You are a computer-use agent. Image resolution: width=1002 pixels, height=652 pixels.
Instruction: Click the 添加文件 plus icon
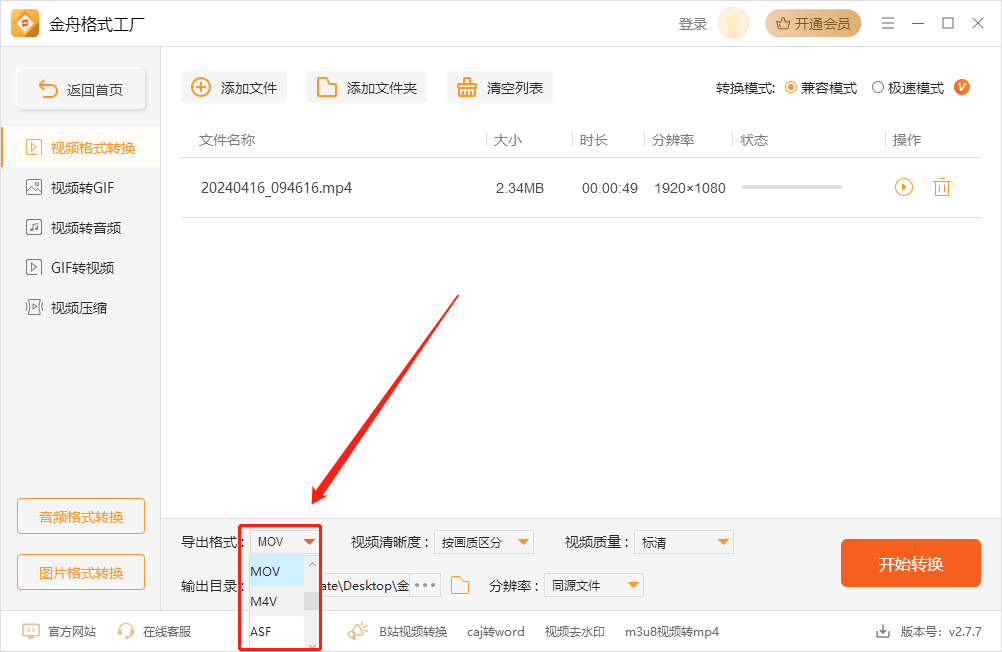(201, 88)
